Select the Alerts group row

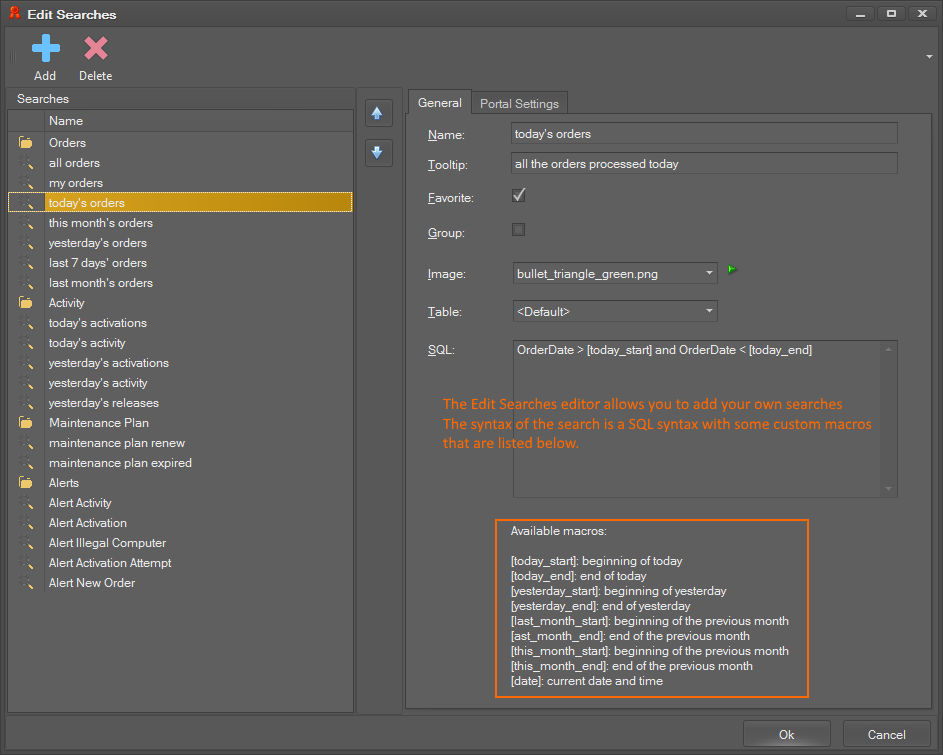pos(180,482)
